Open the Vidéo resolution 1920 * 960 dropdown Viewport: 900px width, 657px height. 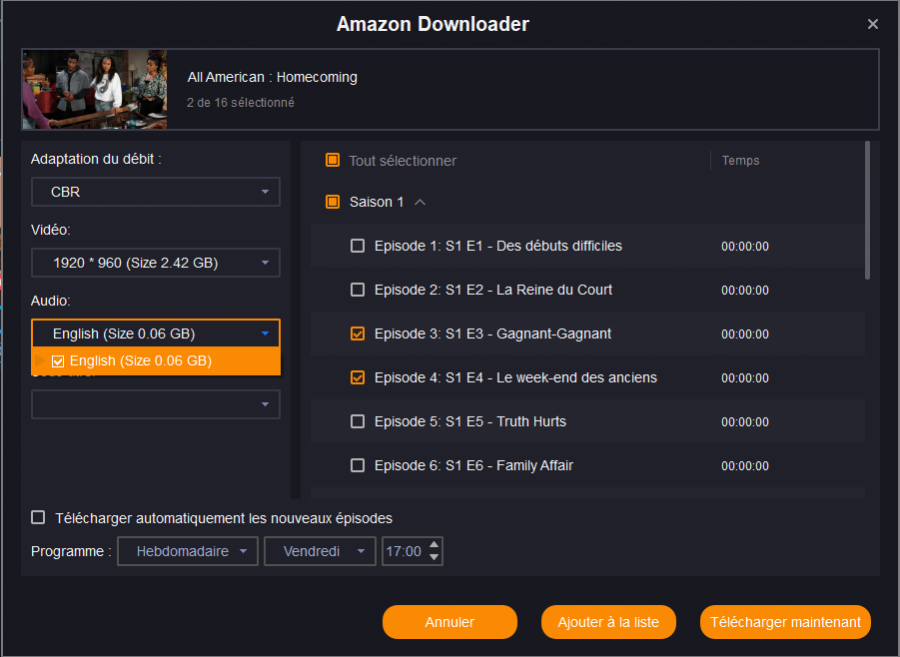pyautogui.click(x=156, y=263)
